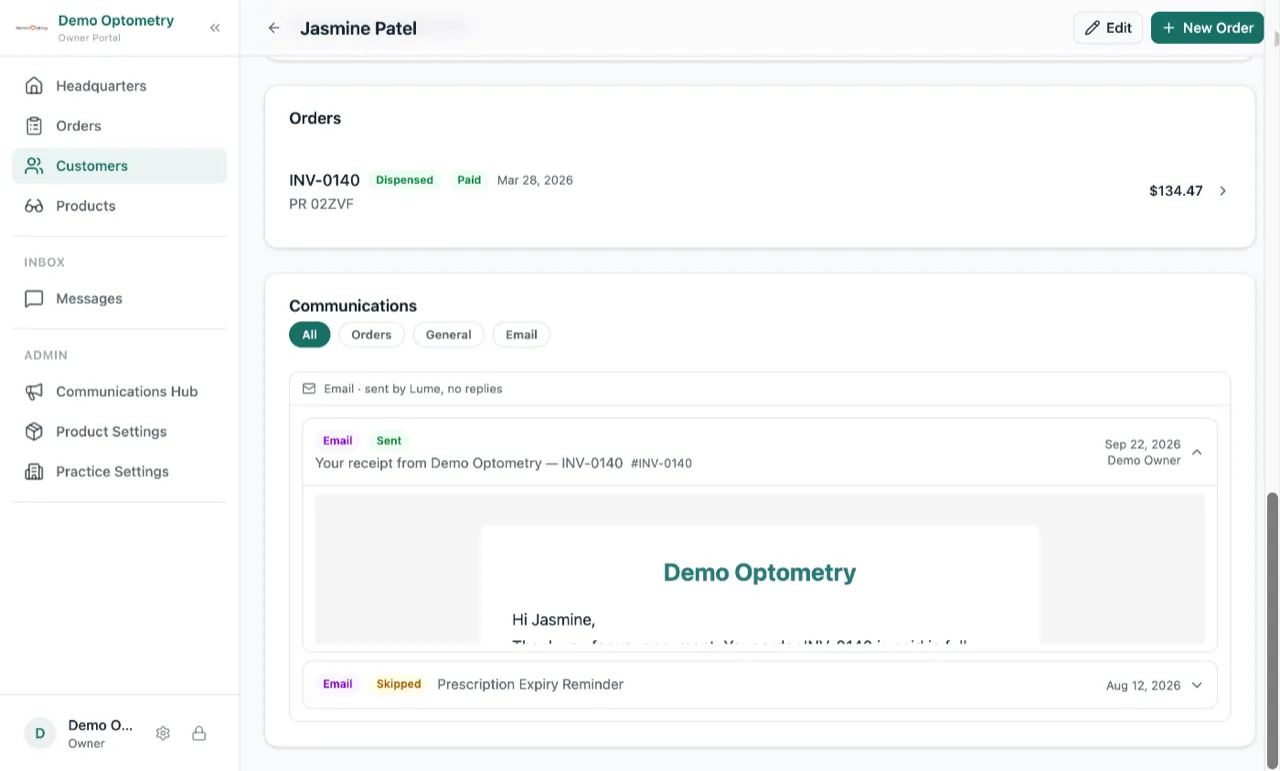
Task: Open settings via gear icon near Demo Owner
Action: (163, 733)
